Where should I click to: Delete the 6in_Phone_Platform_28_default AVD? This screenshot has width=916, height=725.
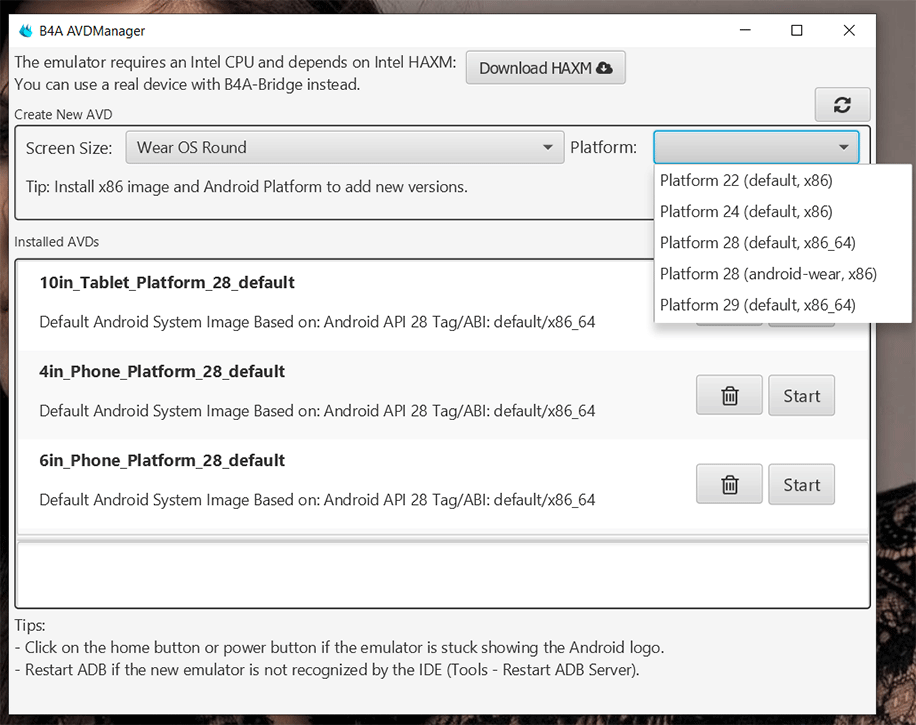pyautogui.click(x=729, y=484)
